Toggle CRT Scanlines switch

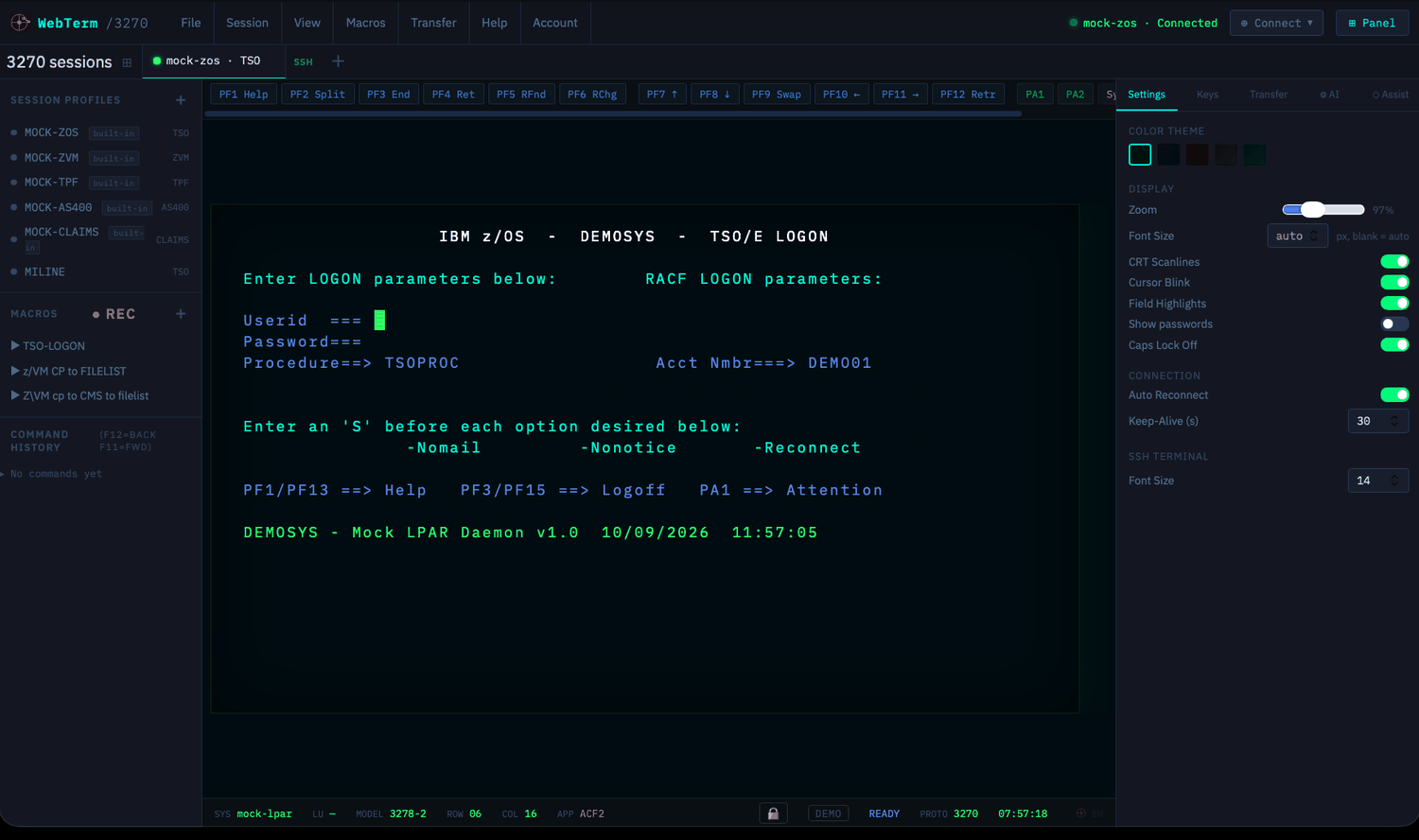coord(1394,262)
